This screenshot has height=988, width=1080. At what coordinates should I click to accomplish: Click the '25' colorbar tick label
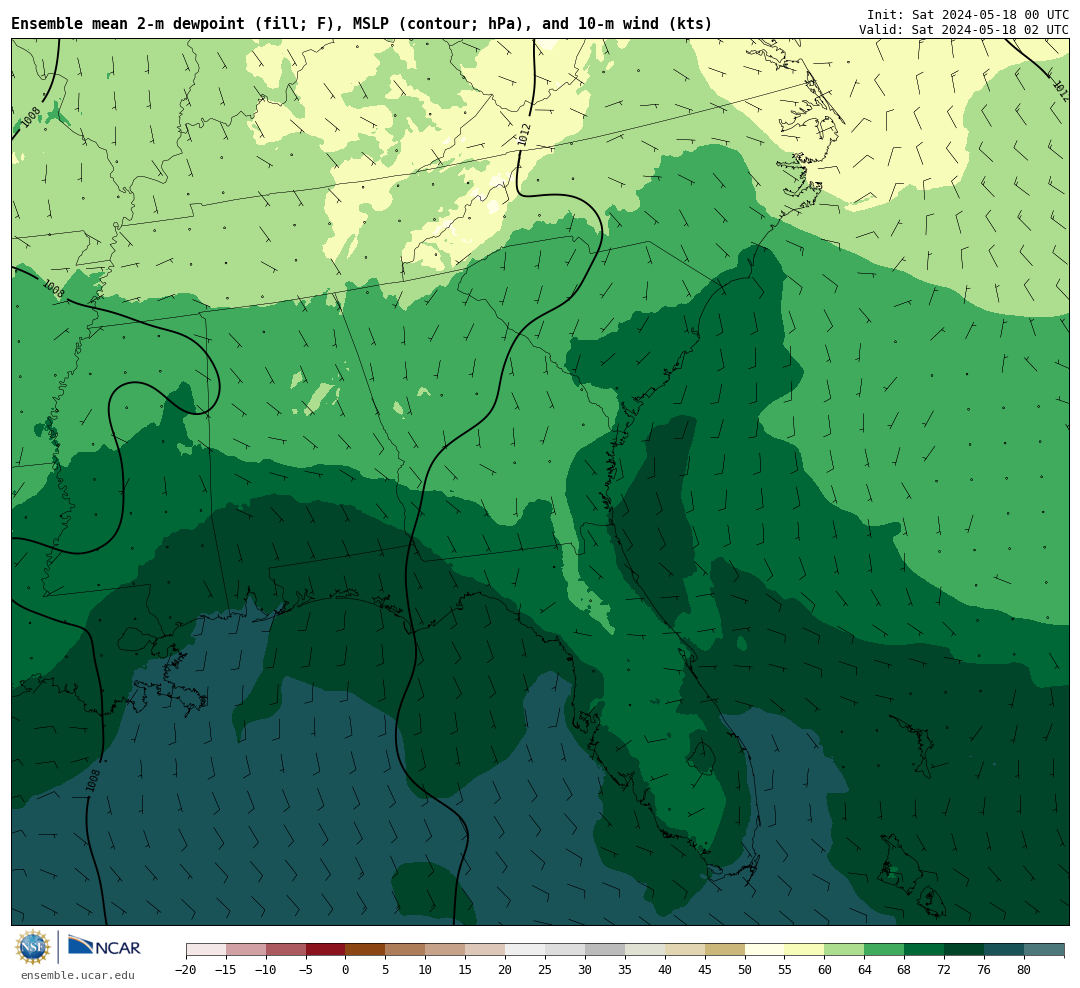click(x=545, y=970)
